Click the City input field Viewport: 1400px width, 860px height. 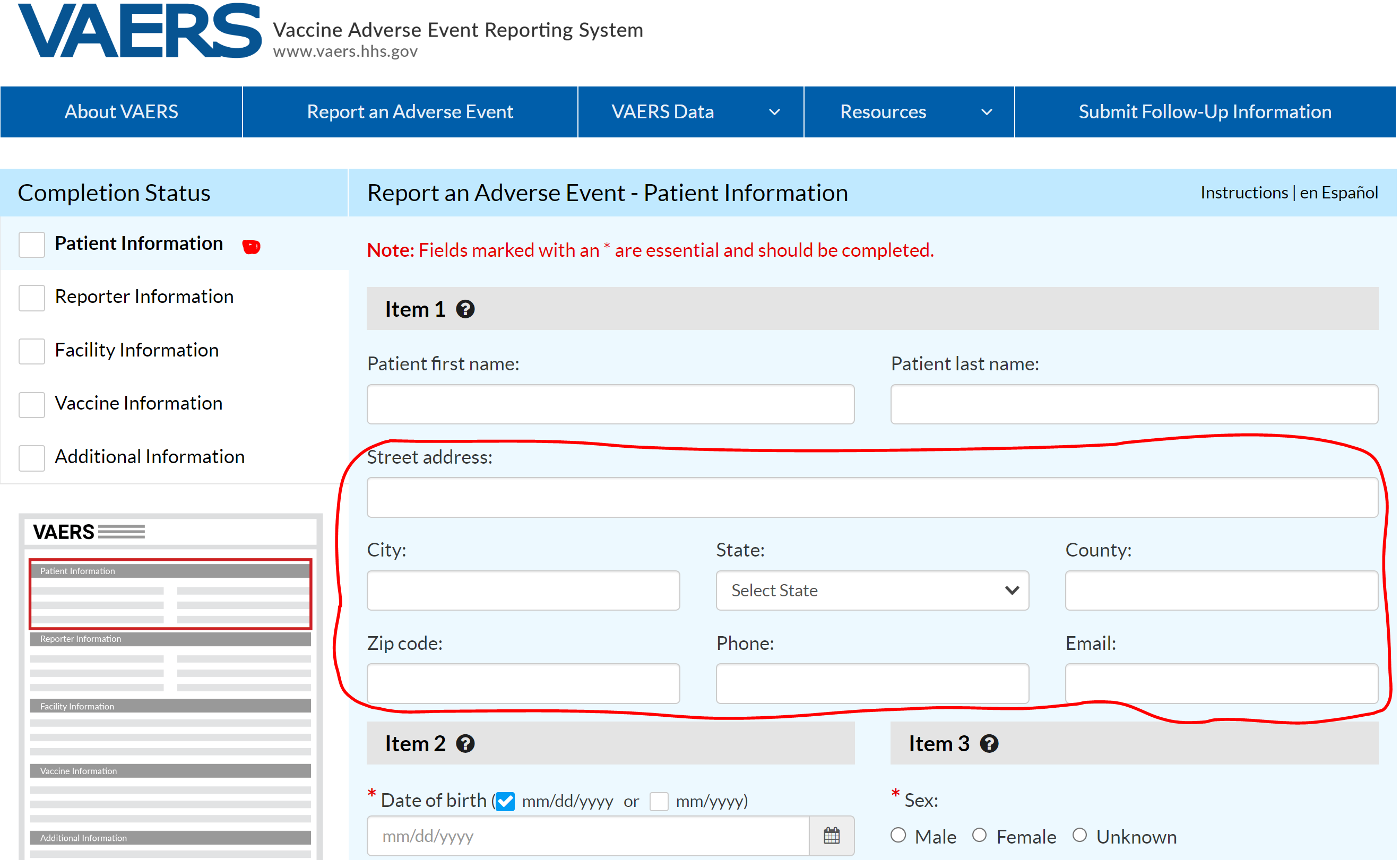tap(523, 590)
